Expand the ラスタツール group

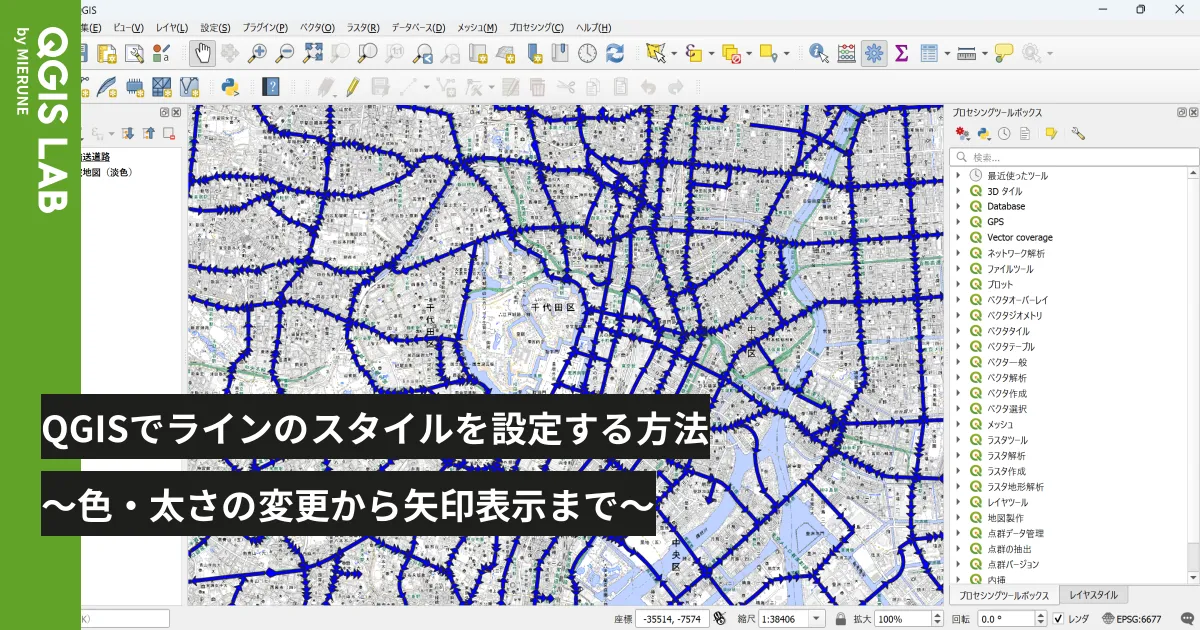(958, 439)
